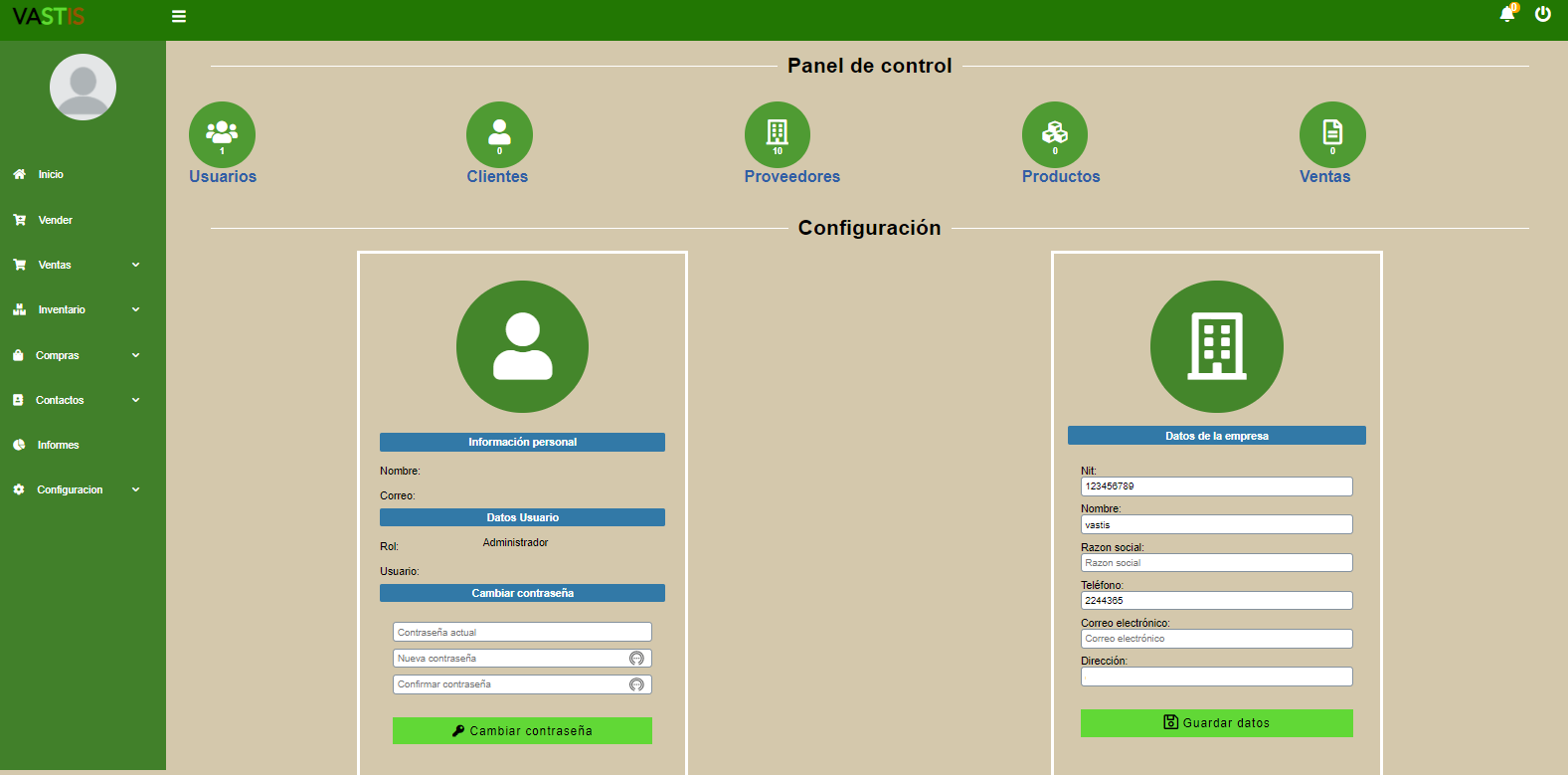Screen dimensions: 1568x775
Task: Click the Cambiar contraseña green button
Action: point(522,730)
